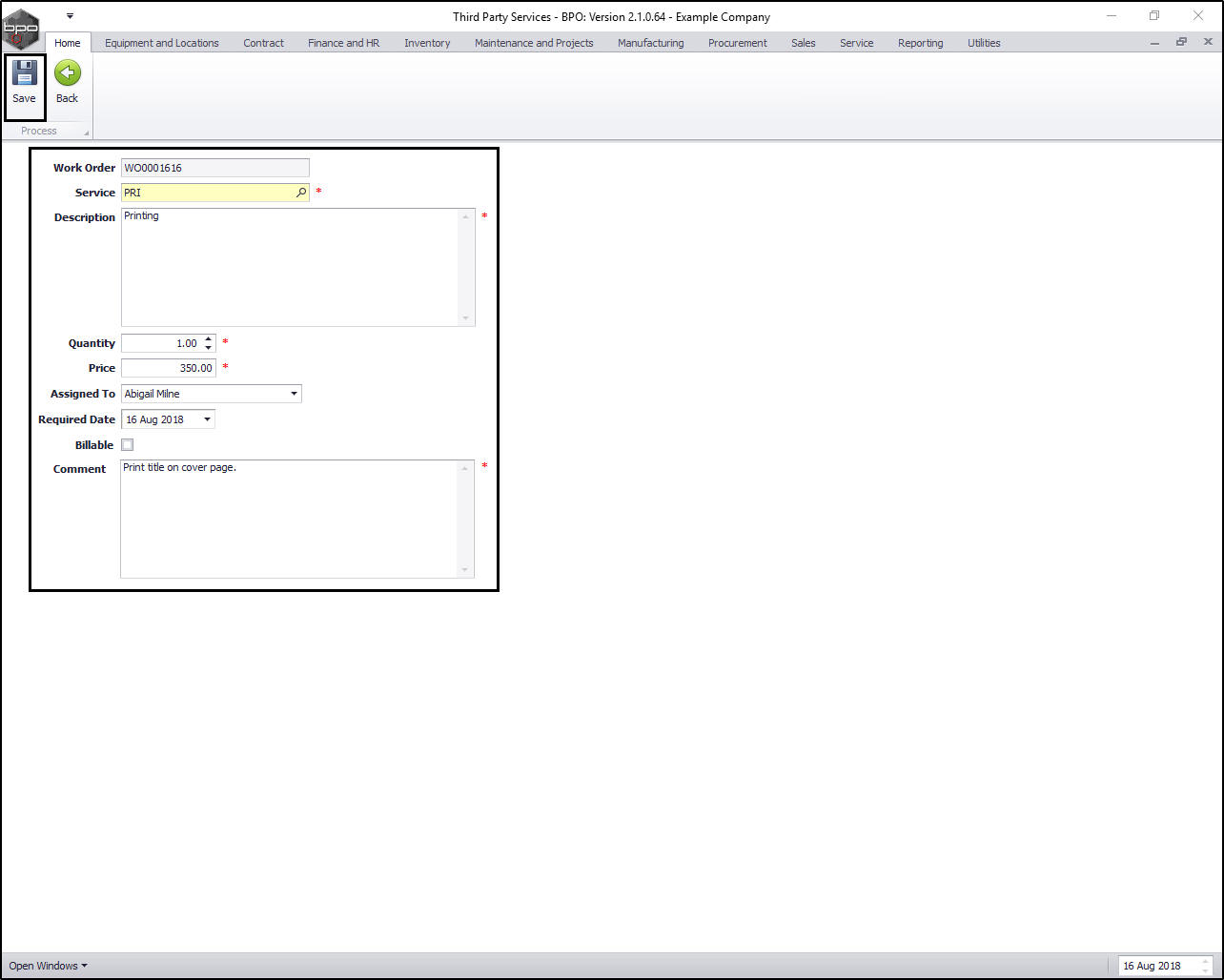The height and width of the screenshot is (980, 1224).
Task: Close the inner document window
Action: pos(1209,43)
